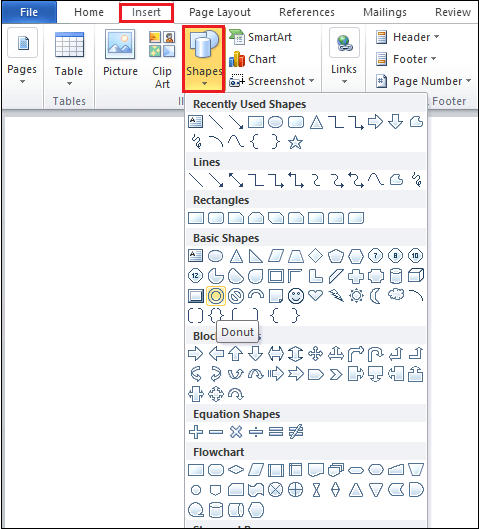Pick the Isosceles Triangle in Recently Used Shapes

pos(316,122)
